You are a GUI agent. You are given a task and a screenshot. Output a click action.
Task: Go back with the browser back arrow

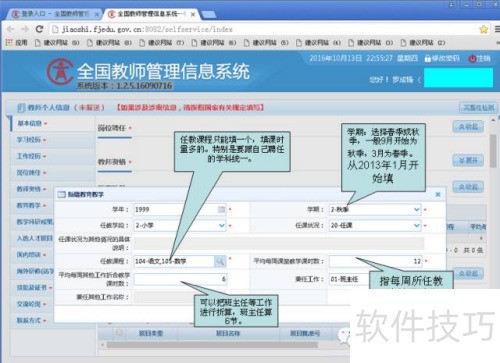click(11, 29)
